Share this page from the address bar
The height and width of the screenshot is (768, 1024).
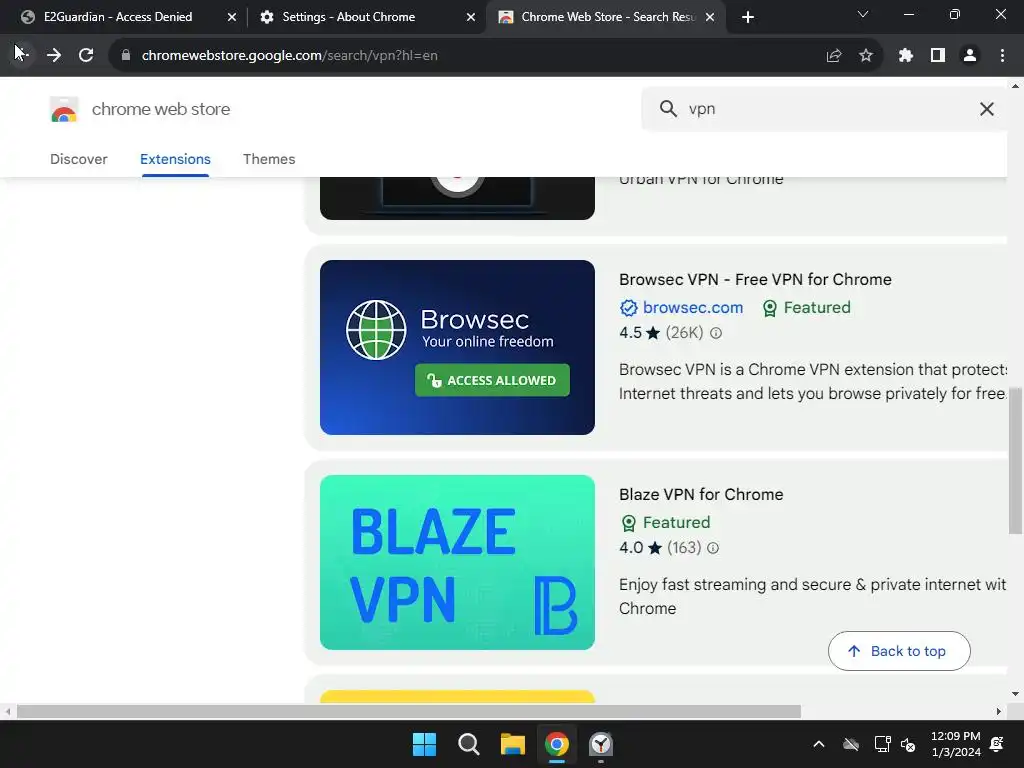(834, 56)
